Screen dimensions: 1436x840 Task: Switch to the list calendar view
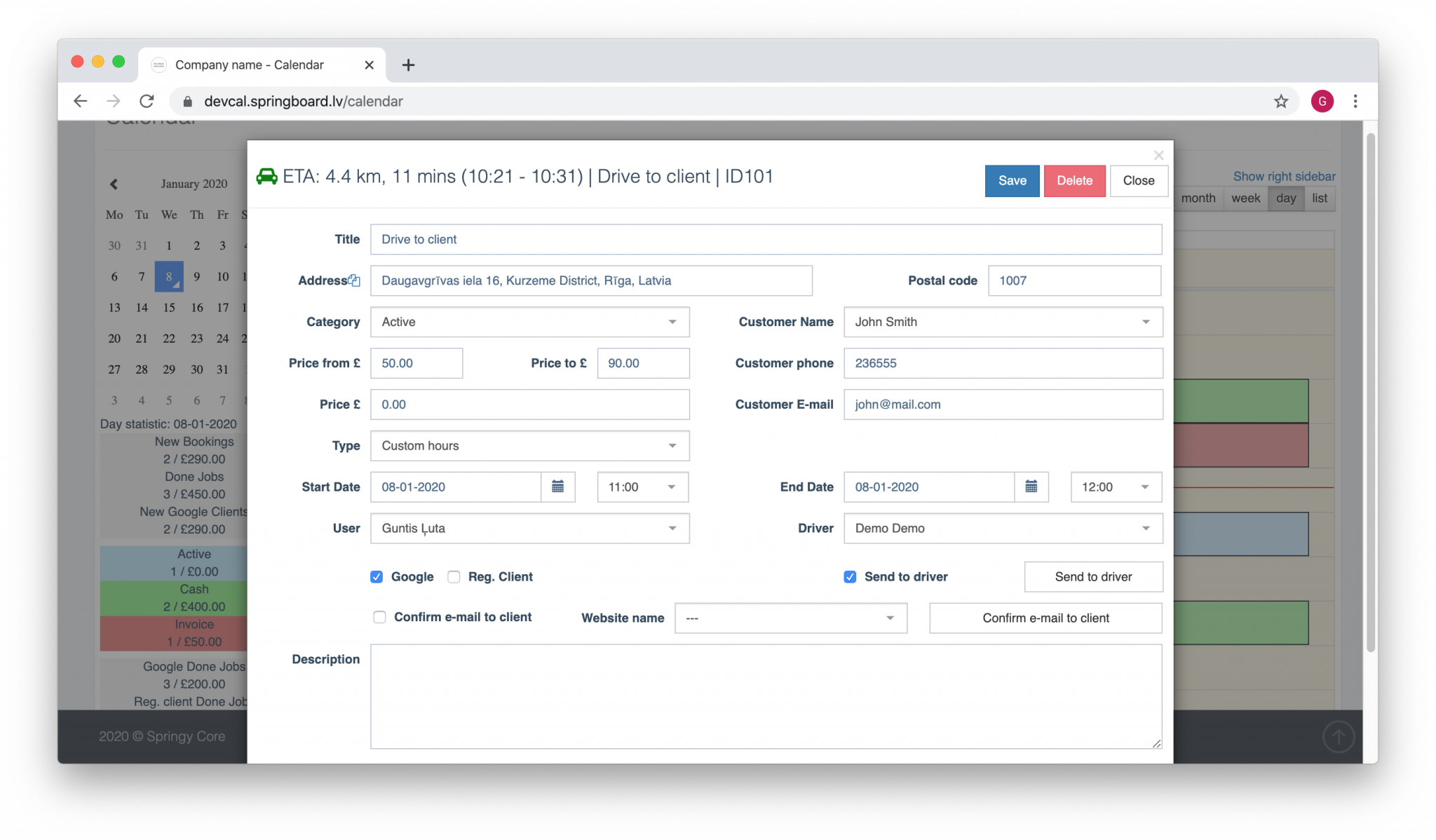(x=1320, y=198)
